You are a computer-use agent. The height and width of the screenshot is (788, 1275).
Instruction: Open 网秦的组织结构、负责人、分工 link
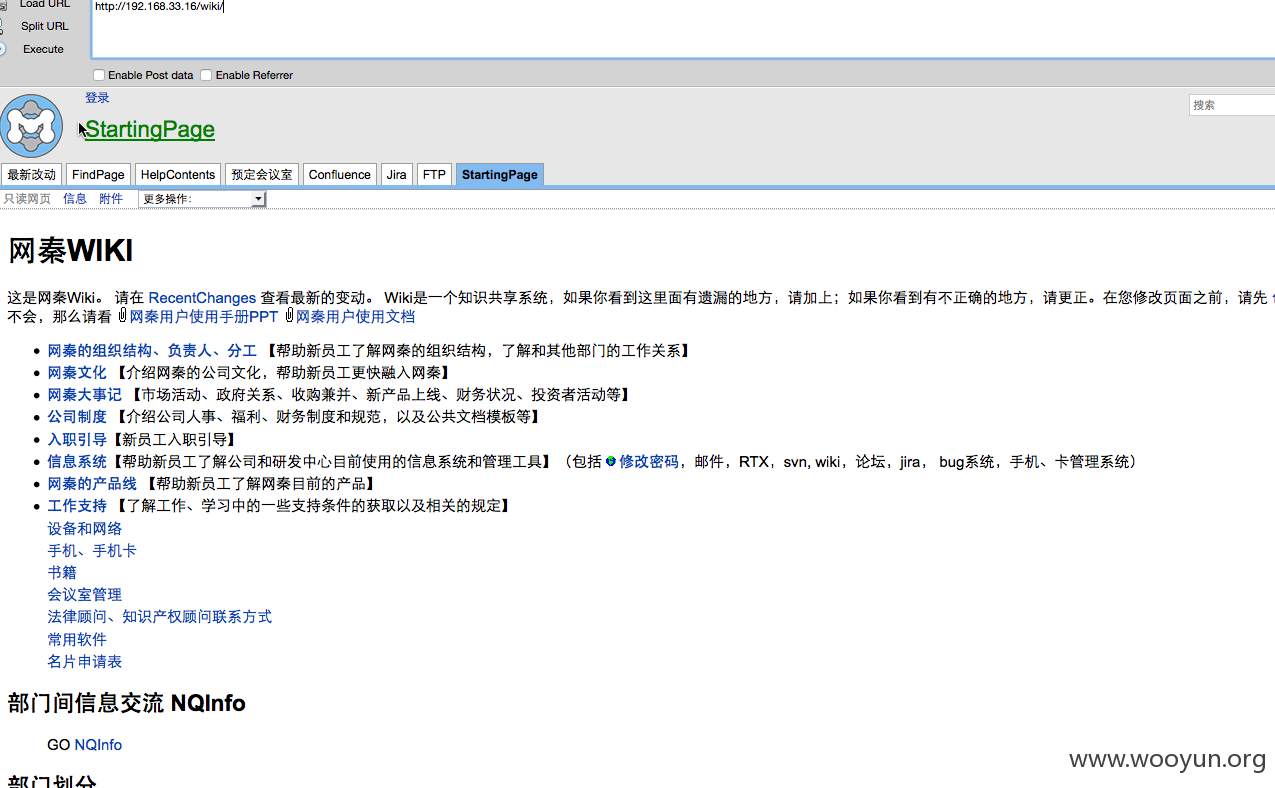(152, 350)
